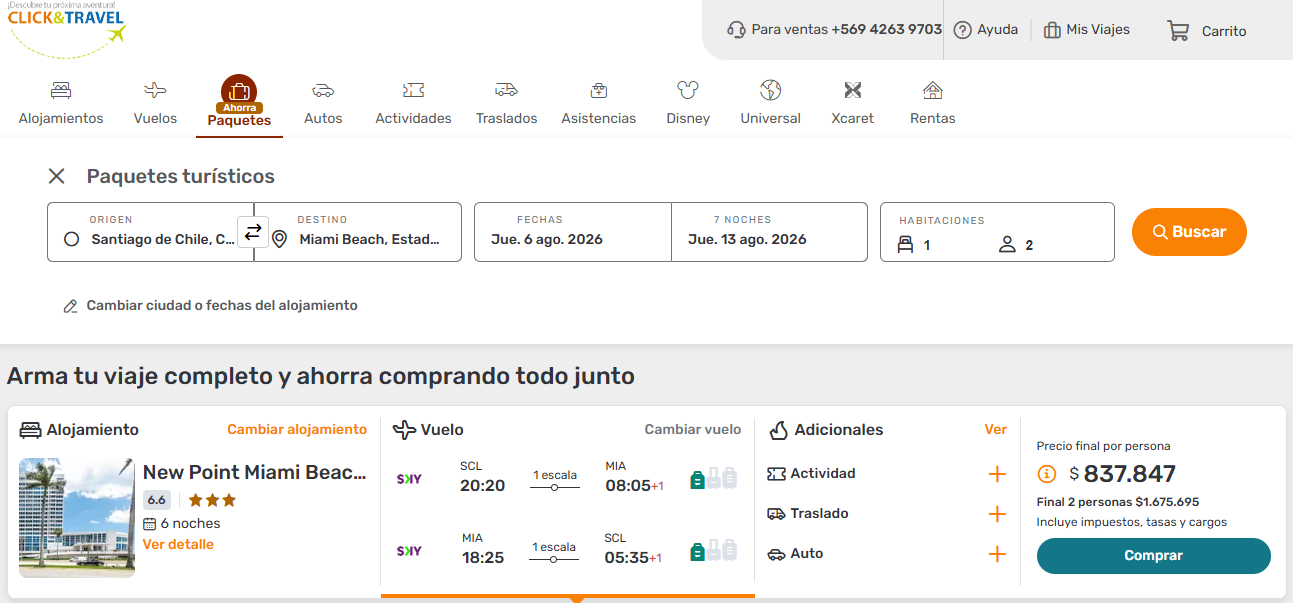Screen dimensions: 1293x603
Task: Click the price info icon
Action: 1047,474
